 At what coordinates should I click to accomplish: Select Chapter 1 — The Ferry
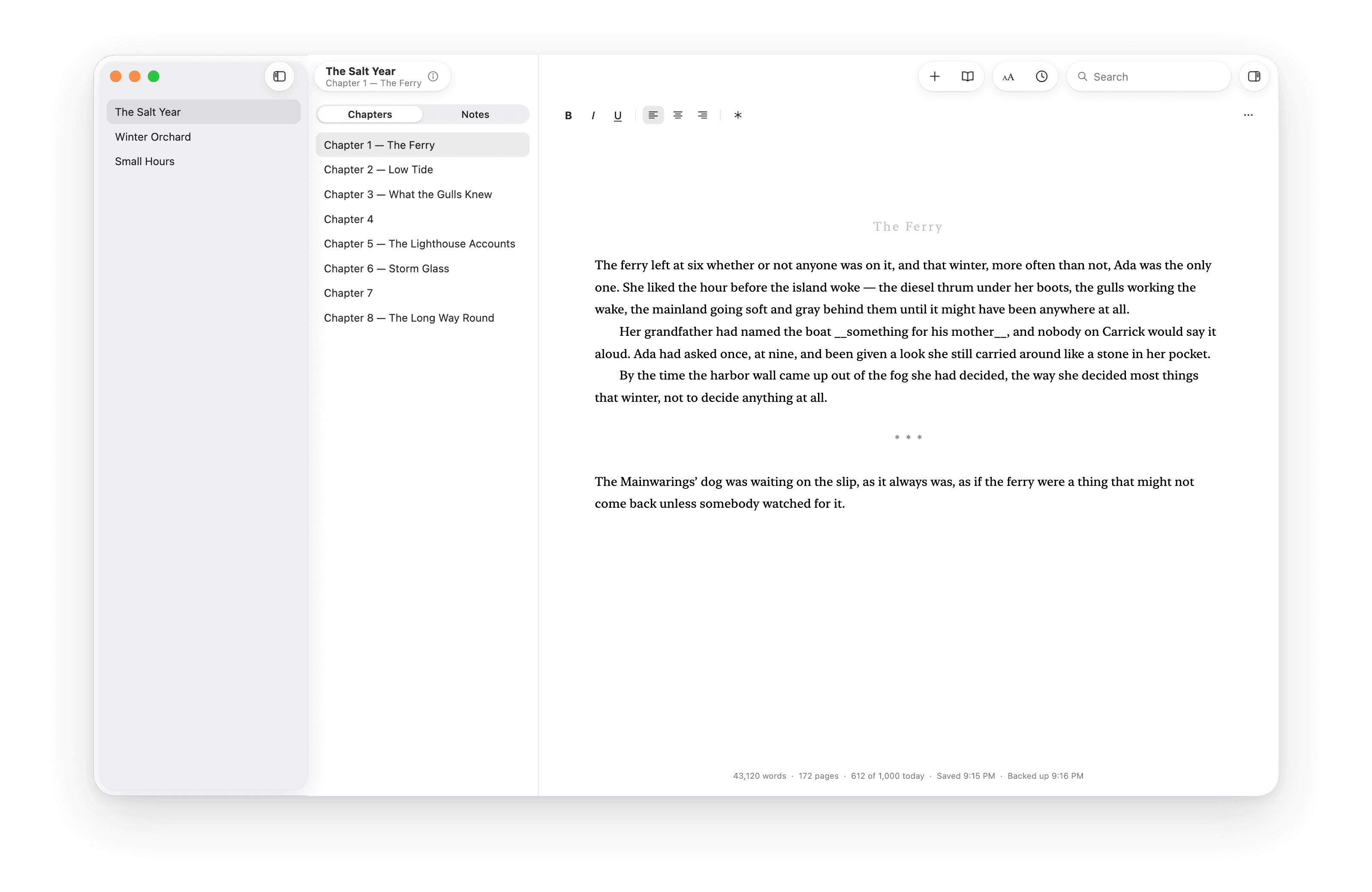coord(423,145)
